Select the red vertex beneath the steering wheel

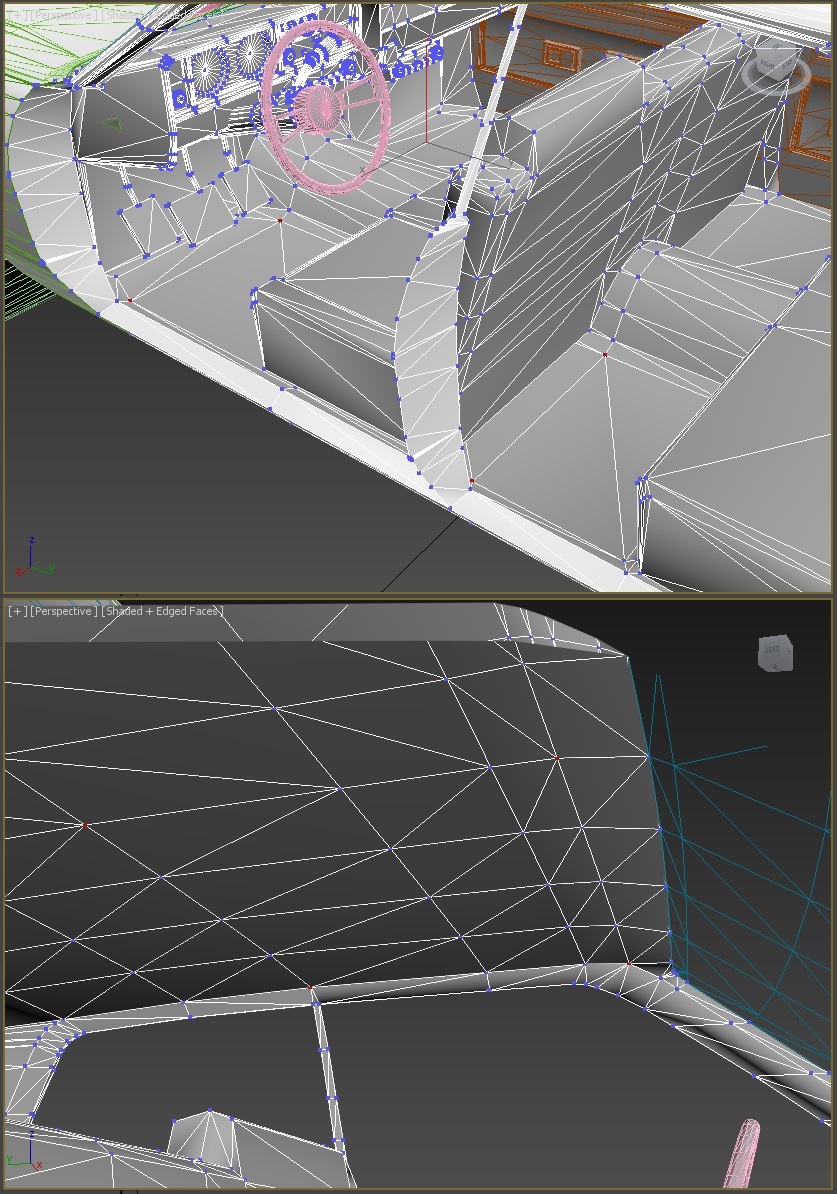280,220
